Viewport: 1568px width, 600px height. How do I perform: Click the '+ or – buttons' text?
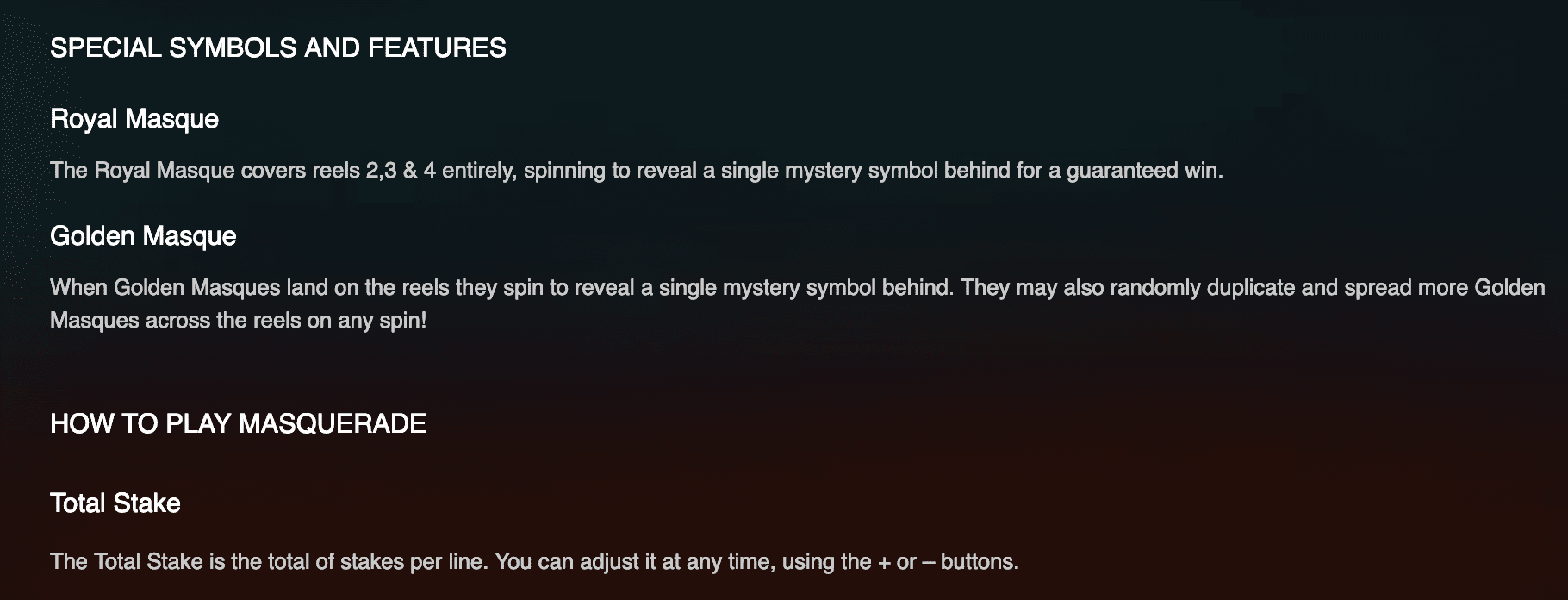(948, 562)
